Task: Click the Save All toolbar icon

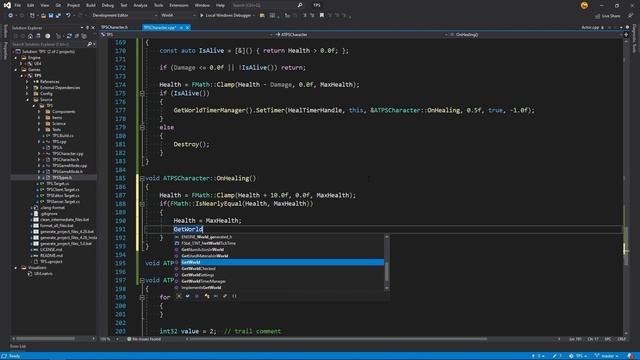Action: point(58,16)
